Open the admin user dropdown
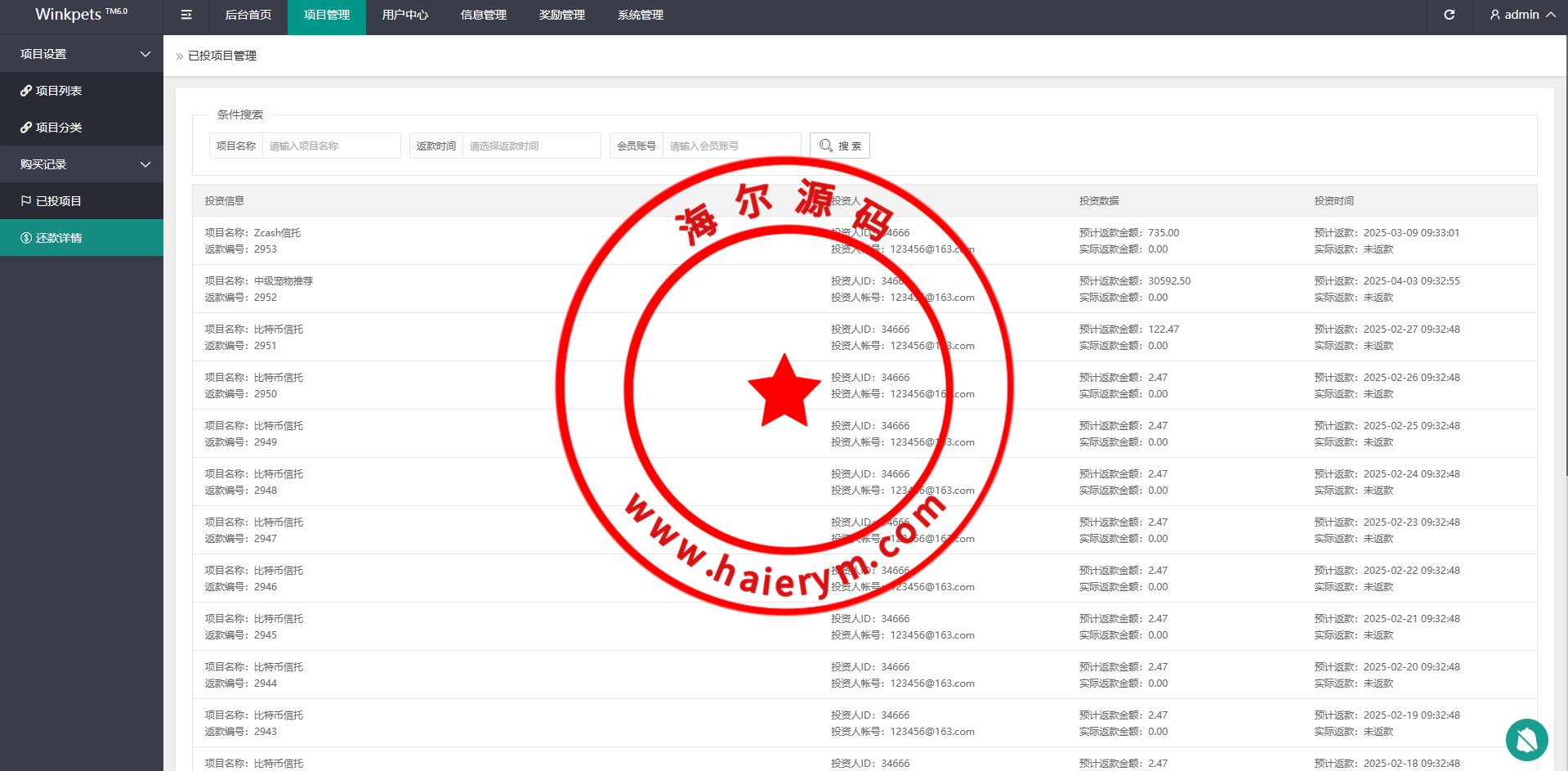Image resolution: width=1568 pixels, height=771 pixels. click(1521, 15)
